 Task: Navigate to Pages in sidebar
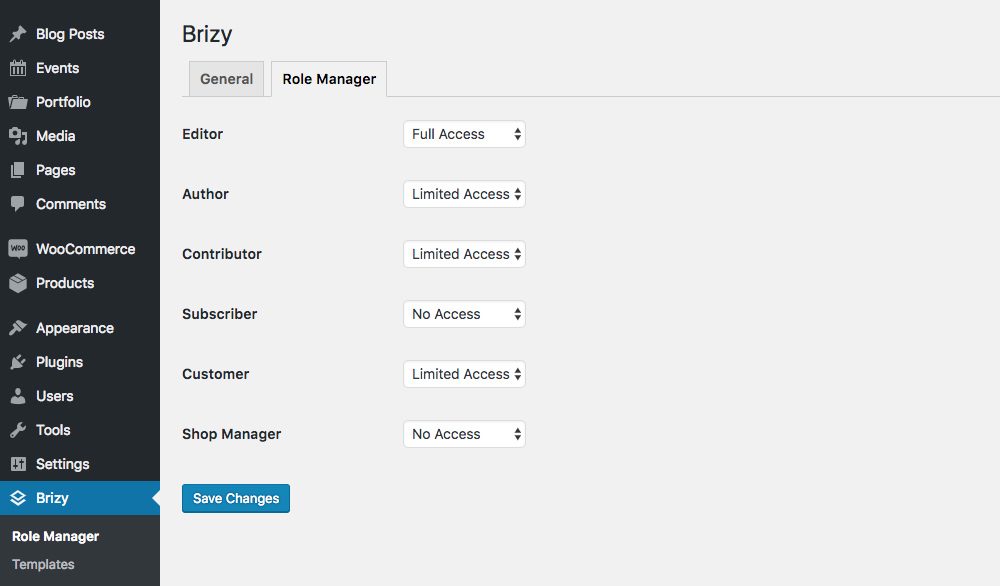pos(80,170)
